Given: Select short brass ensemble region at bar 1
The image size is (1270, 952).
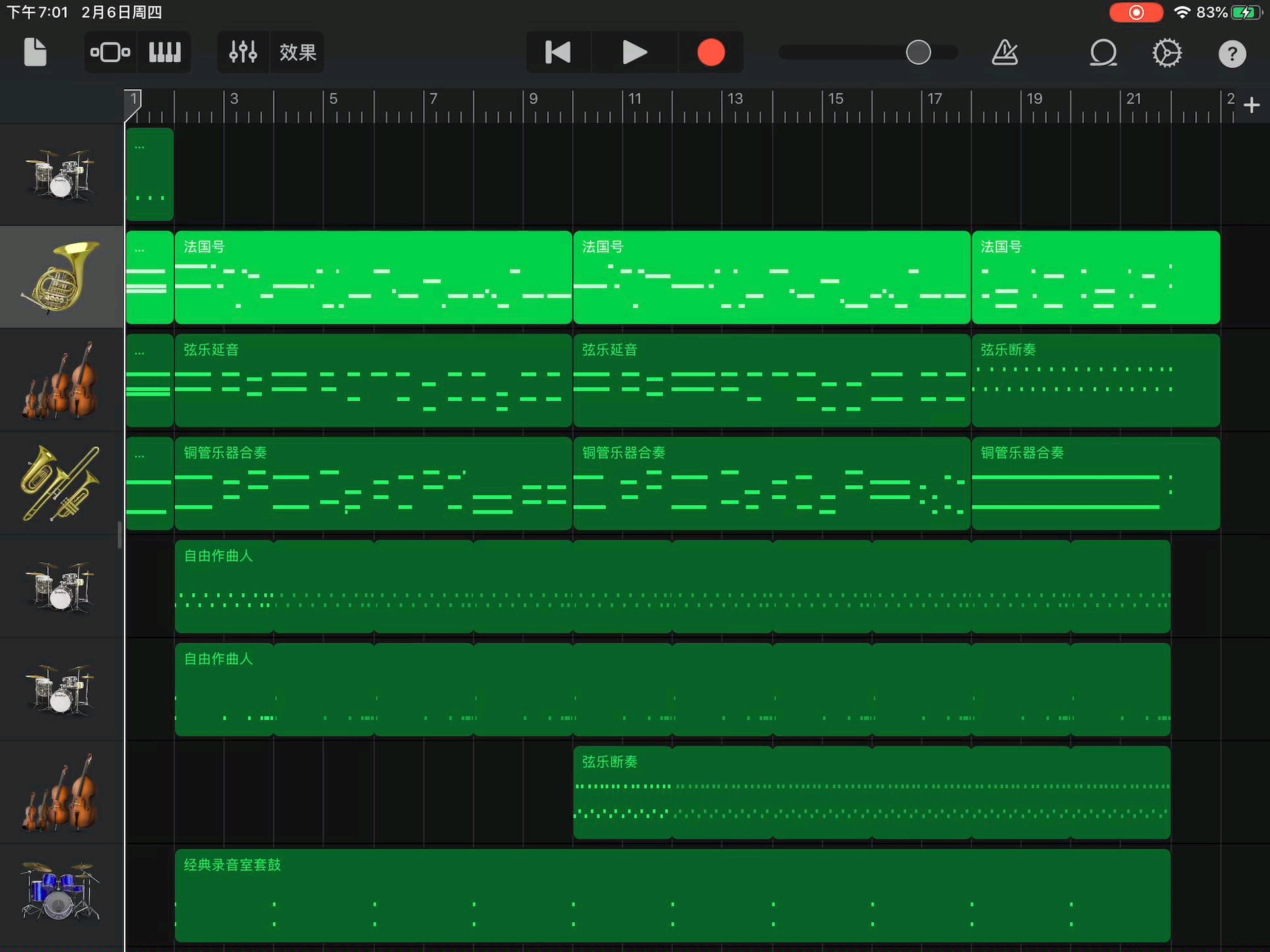Looking at the screenshot, I should (150, 483).
